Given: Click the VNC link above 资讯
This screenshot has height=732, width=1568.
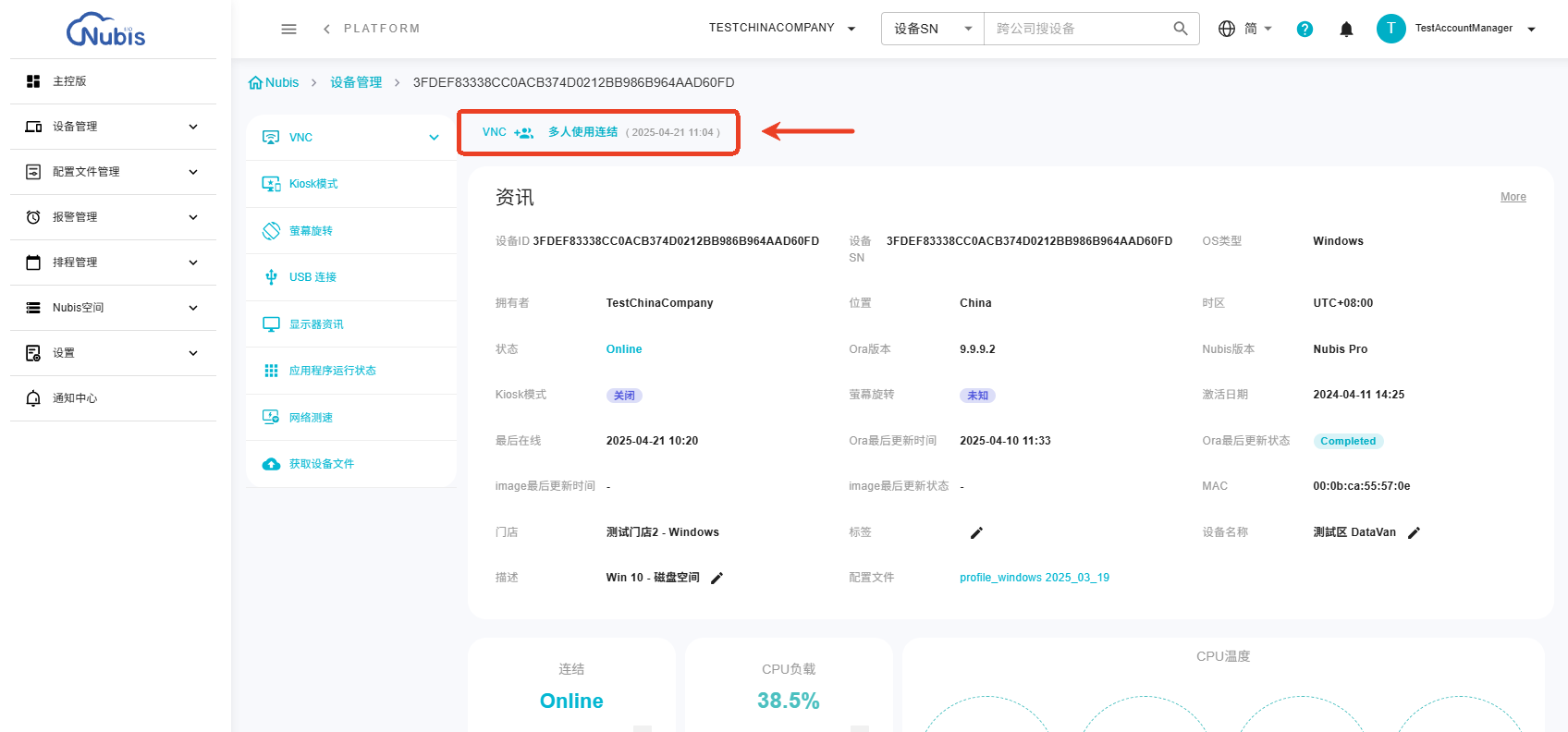Looking at the screenshot, I should 495,132.
